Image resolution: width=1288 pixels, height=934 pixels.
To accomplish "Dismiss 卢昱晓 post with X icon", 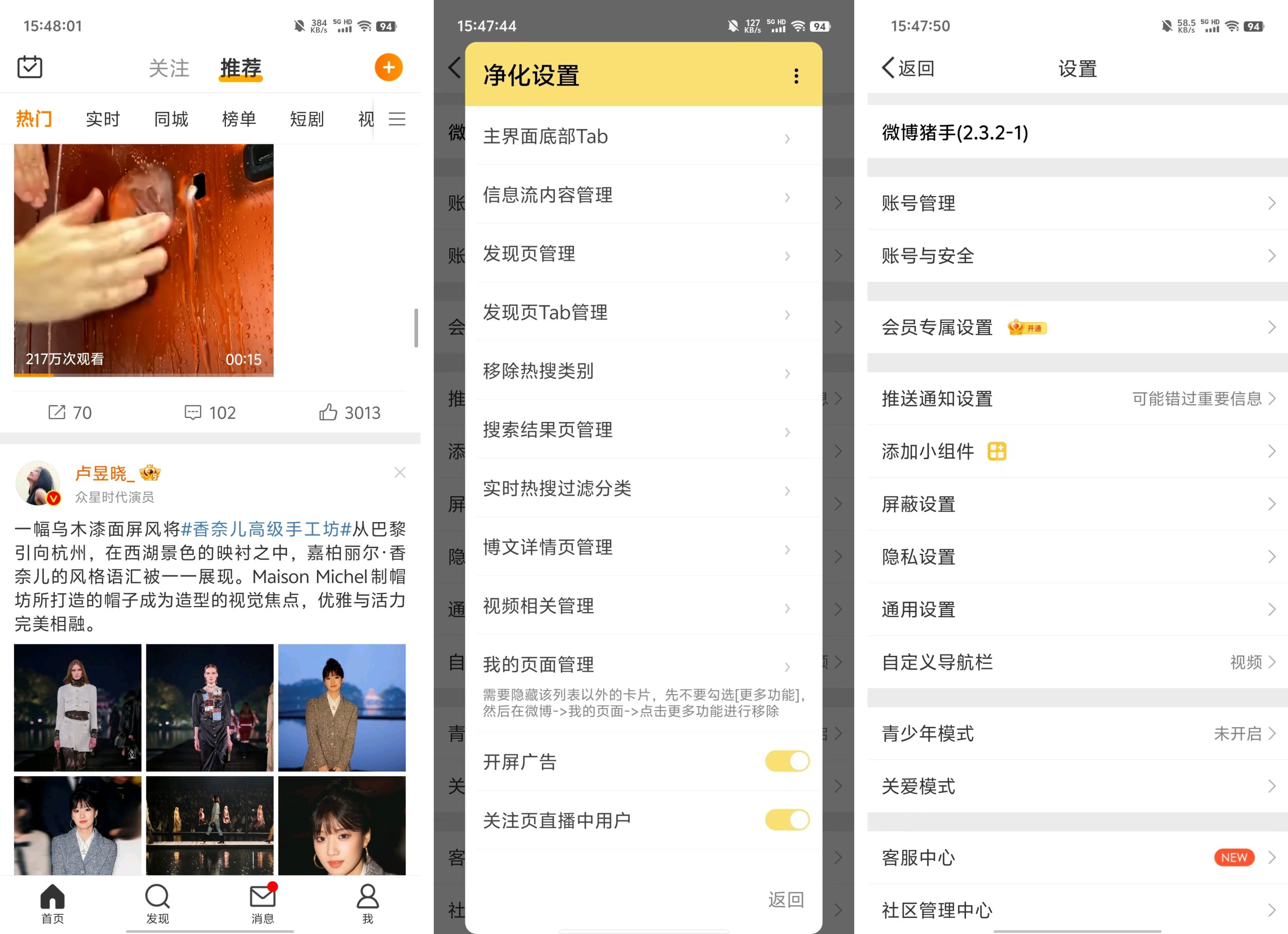I will pyautogui.click(x=400, y=472).
